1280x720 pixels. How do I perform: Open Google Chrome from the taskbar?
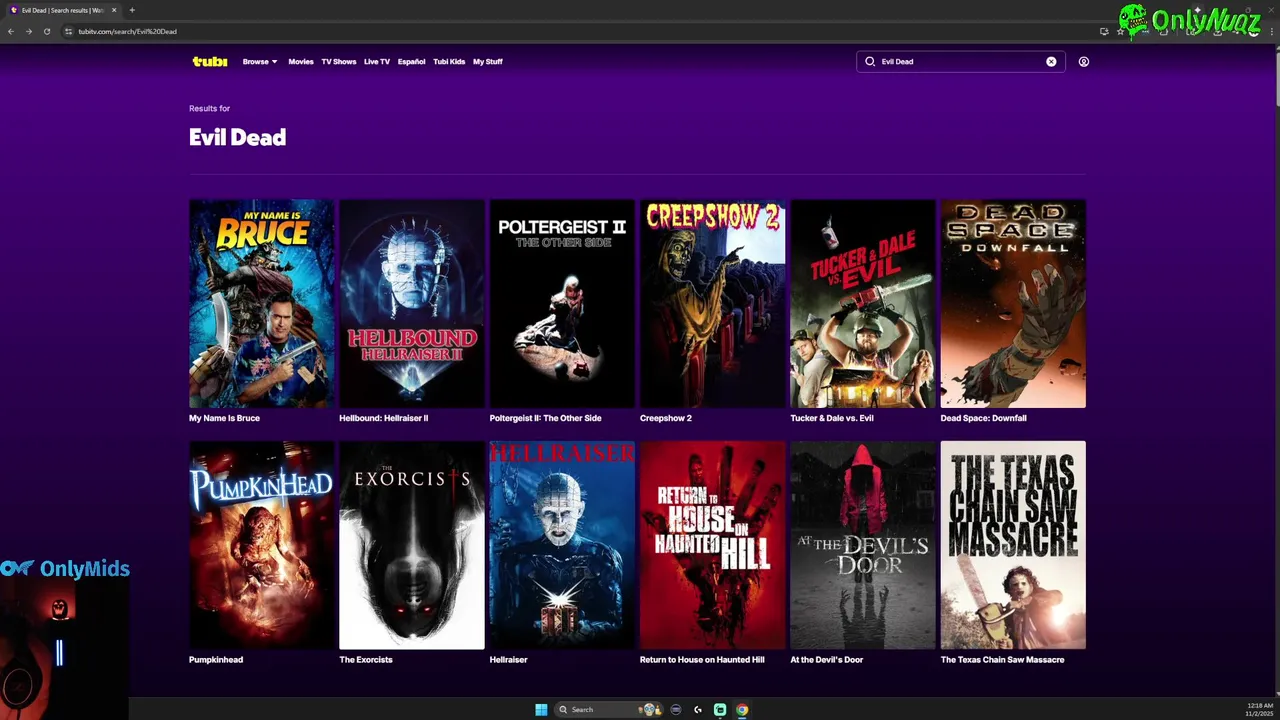click(x=742, y=710)
